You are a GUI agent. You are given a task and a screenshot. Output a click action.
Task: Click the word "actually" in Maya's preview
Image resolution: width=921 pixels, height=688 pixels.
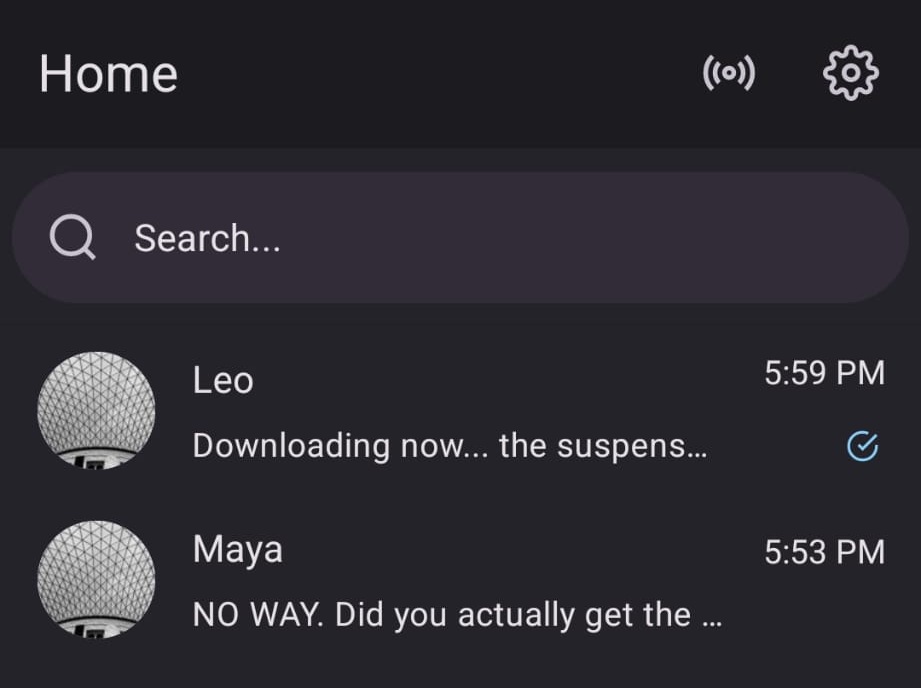coord(526,616)
